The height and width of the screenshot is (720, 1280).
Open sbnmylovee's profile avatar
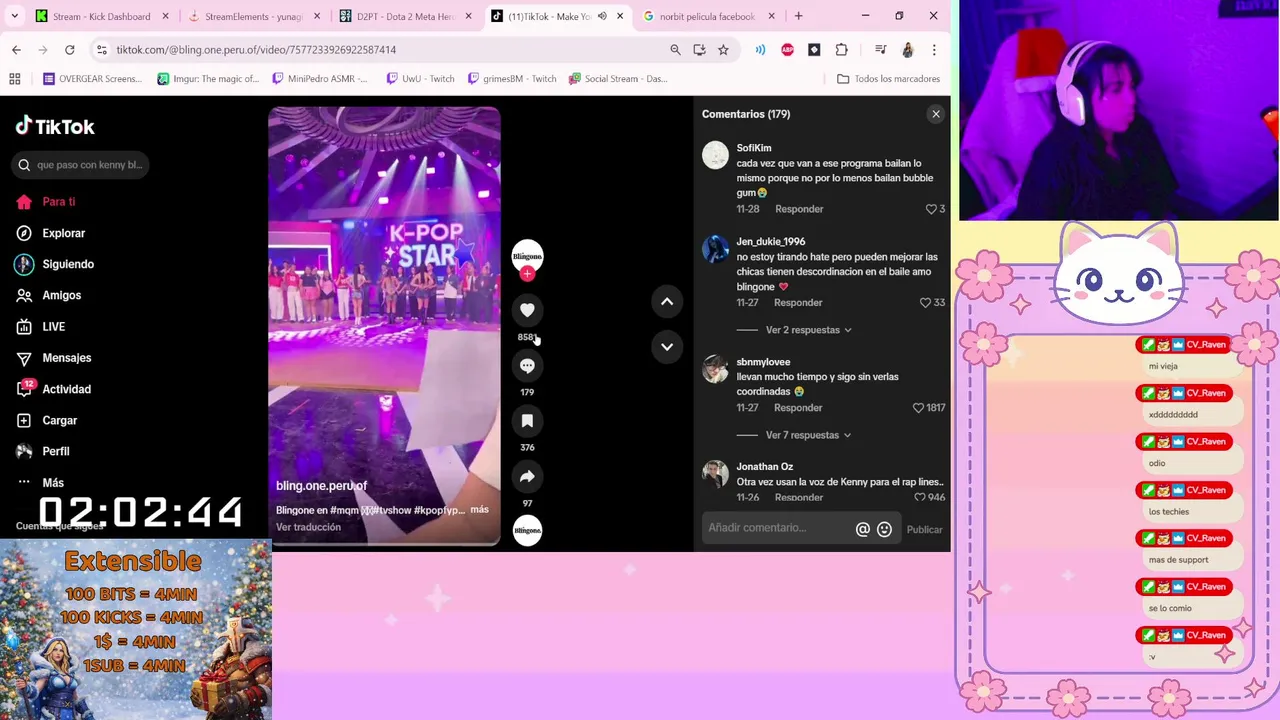(715, 369)
